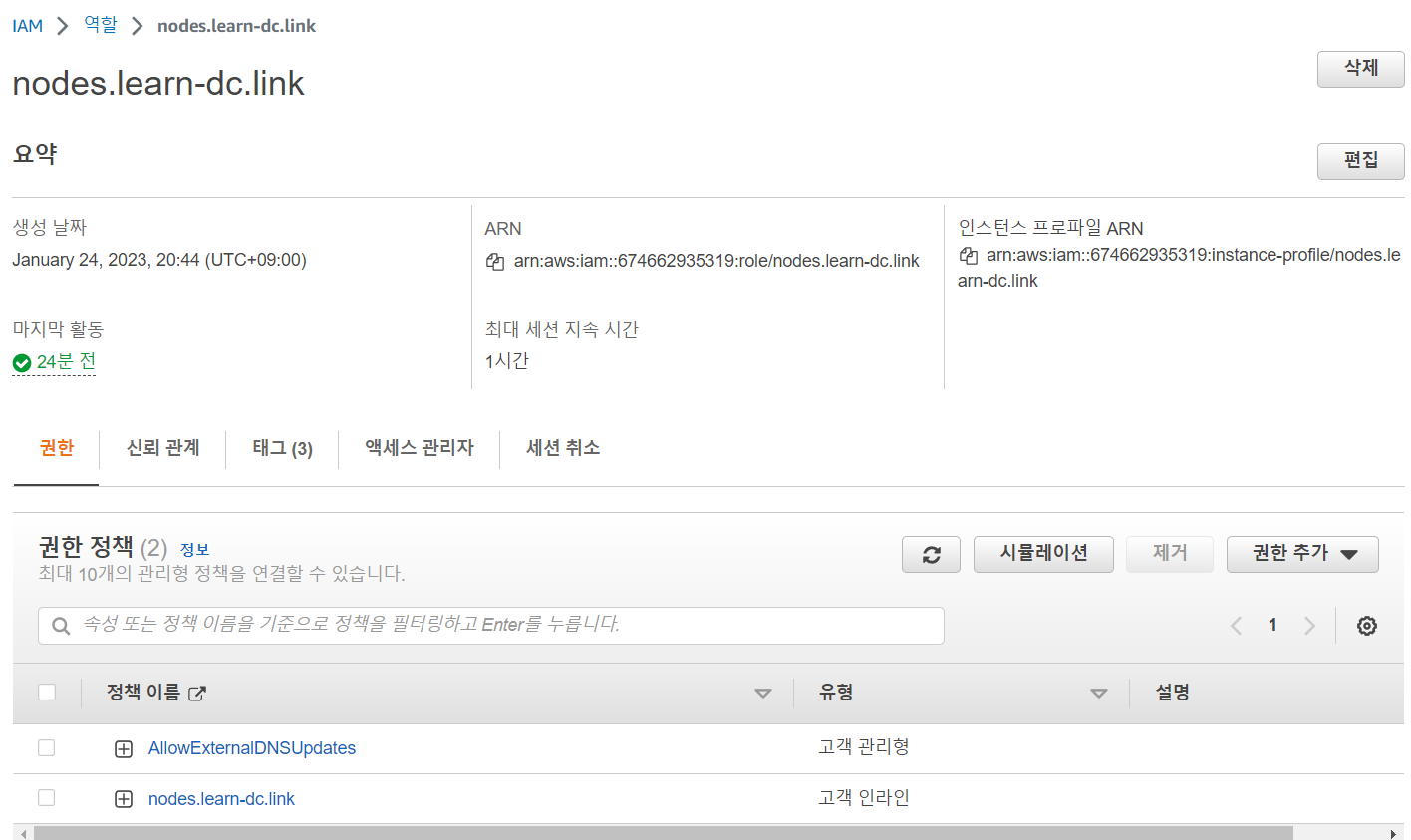1411x840 pixels.
Task: Click the external link icon beside 정책 이름
Action: click(195, 693)
